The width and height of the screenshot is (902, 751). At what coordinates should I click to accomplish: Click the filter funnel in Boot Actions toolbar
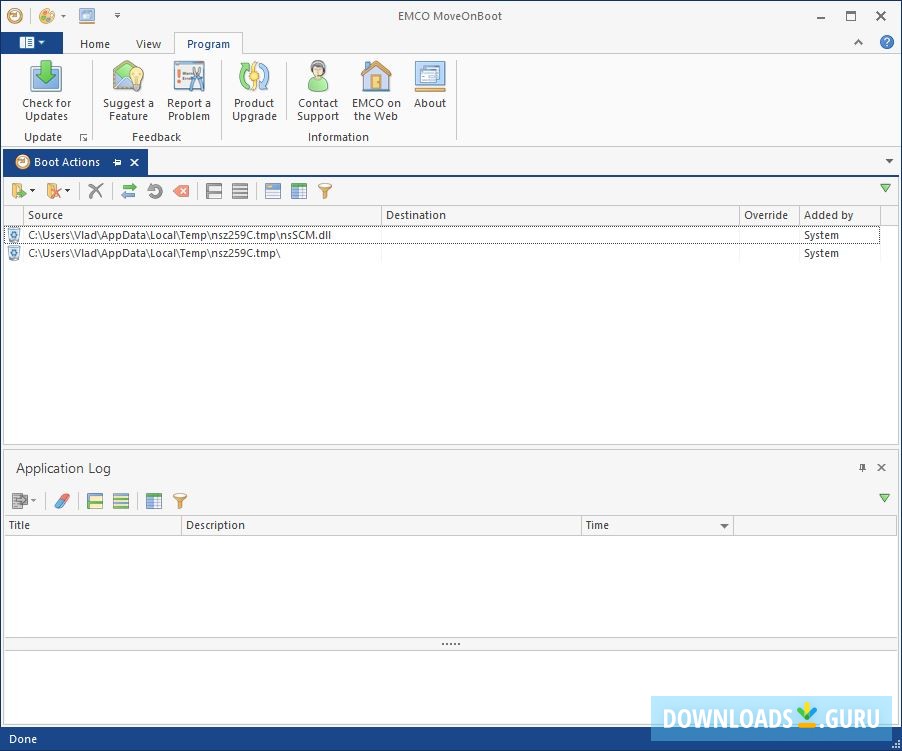pyautogui.click(x=325, y=191)
